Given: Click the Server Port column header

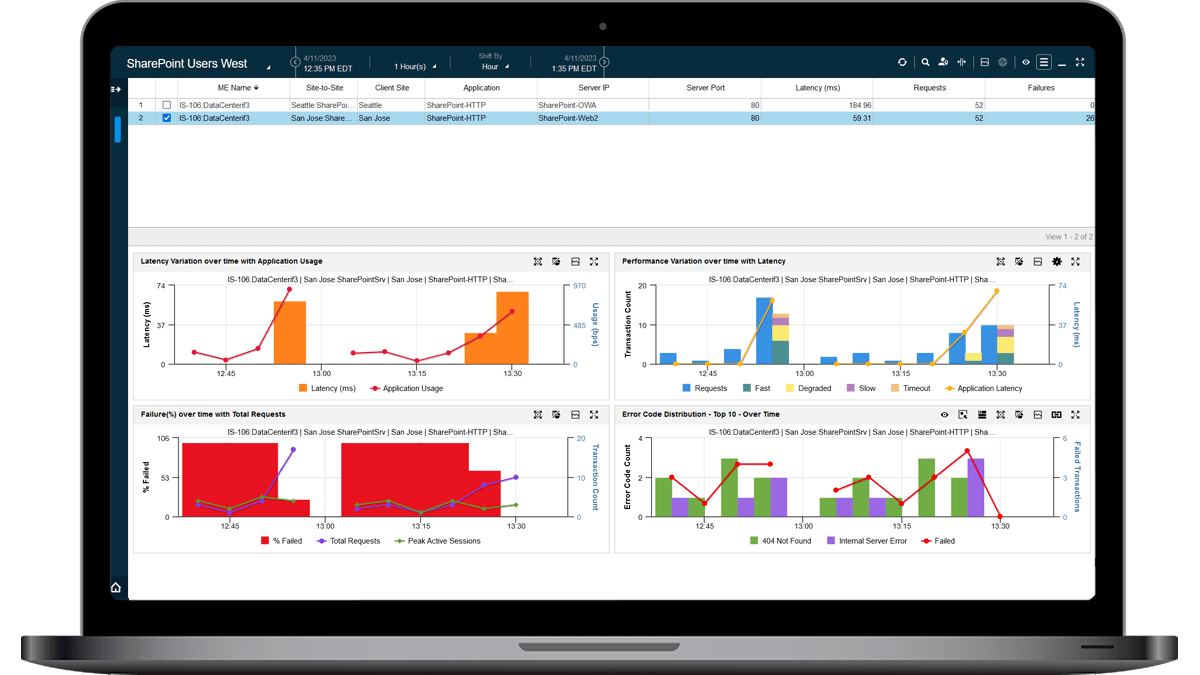Looking at the screenshot, I should 705,88.
